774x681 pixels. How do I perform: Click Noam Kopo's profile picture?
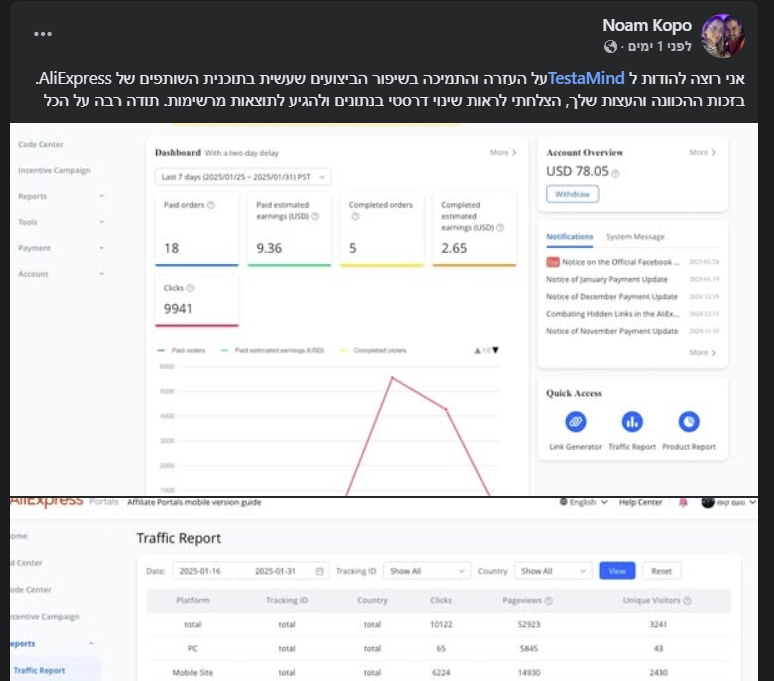pyautogui.click(x=724, y=35)
